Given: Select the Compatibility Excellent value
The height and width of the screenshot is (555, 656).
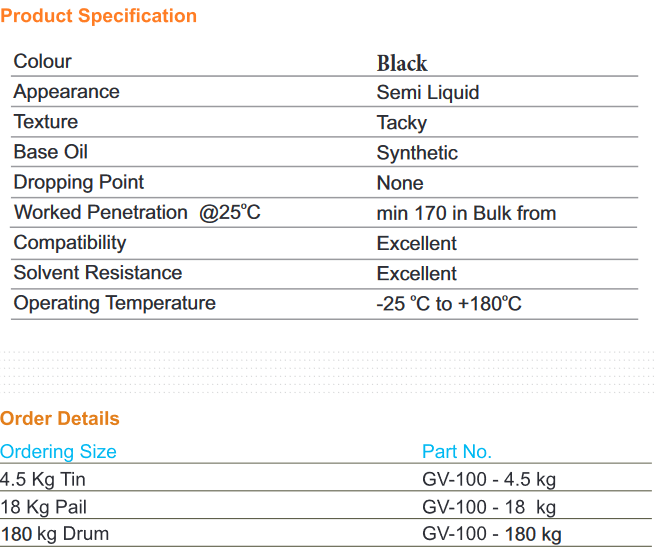Looking at the screenshot, I should coord(417,243).
